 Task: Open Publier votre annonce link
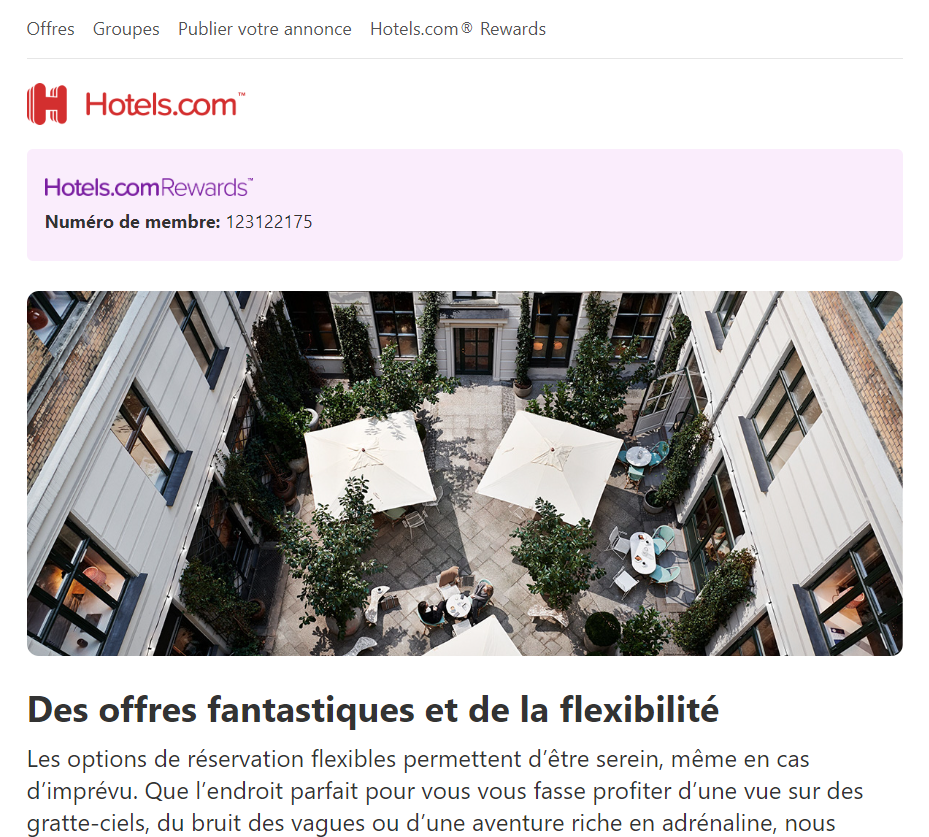pyautogui.click(x=265, y=29)
